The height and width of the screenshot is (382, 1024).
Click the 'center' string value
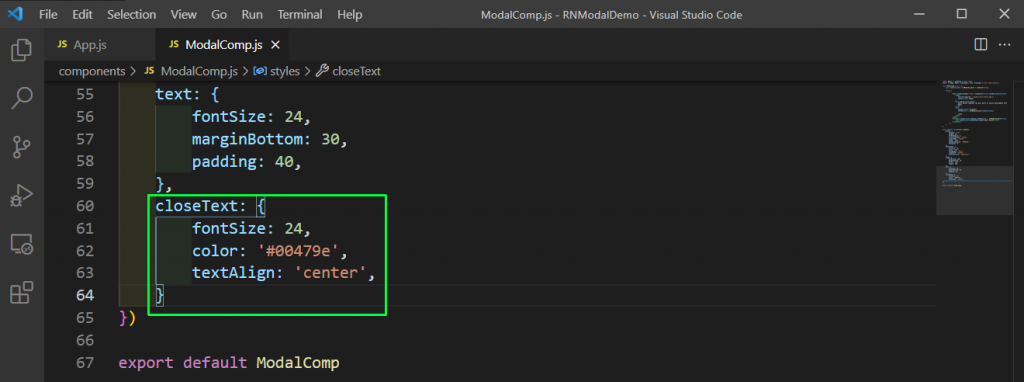pos(330,273)
